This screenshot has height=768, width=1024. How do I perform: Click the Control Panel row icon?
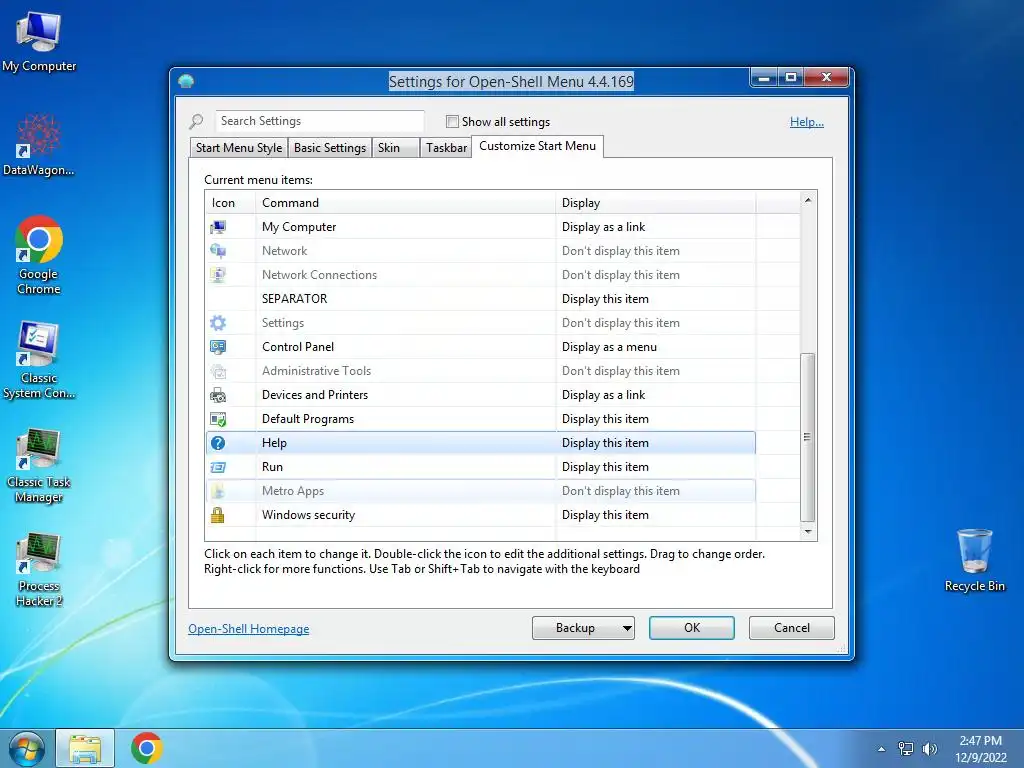(x=218, y=347)
